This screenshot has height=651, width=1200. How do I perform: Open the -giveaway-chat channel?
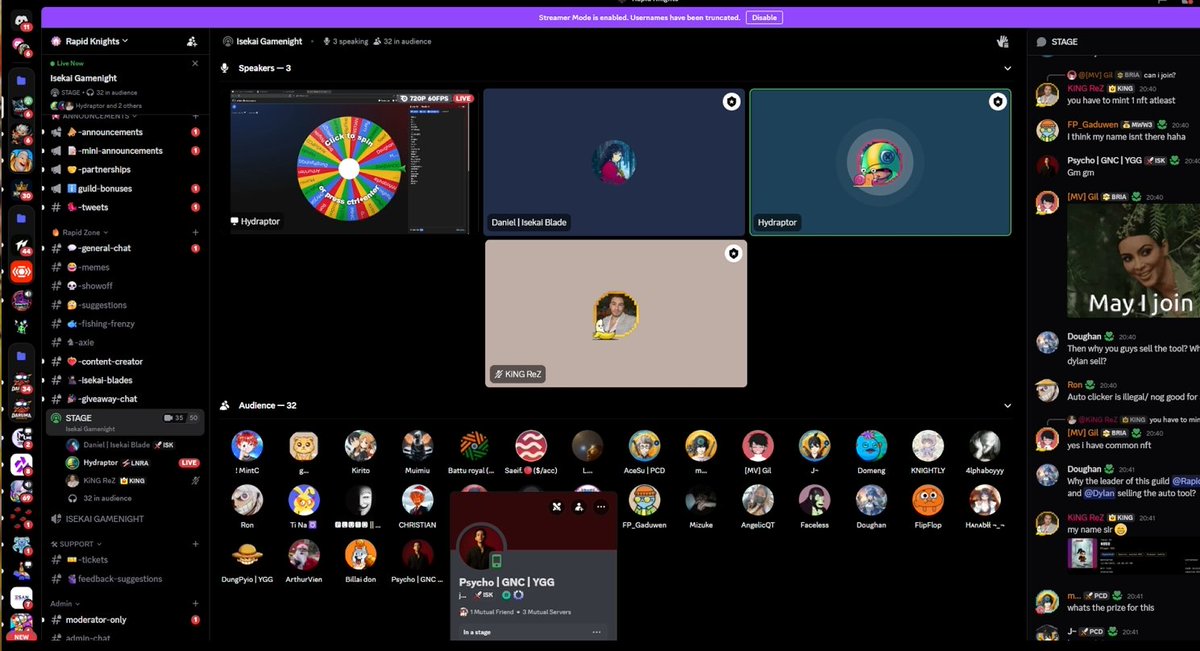click(125, 399)
